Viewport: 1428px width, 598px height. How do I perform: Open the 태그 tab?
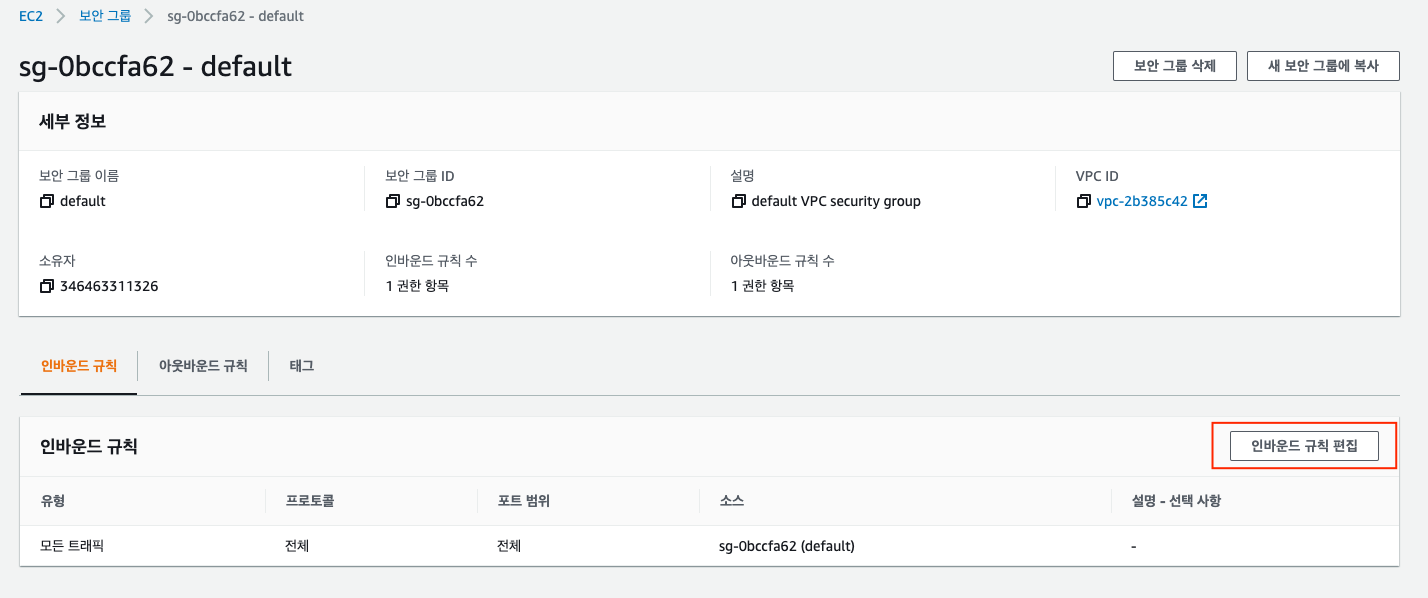pos(302,366)
